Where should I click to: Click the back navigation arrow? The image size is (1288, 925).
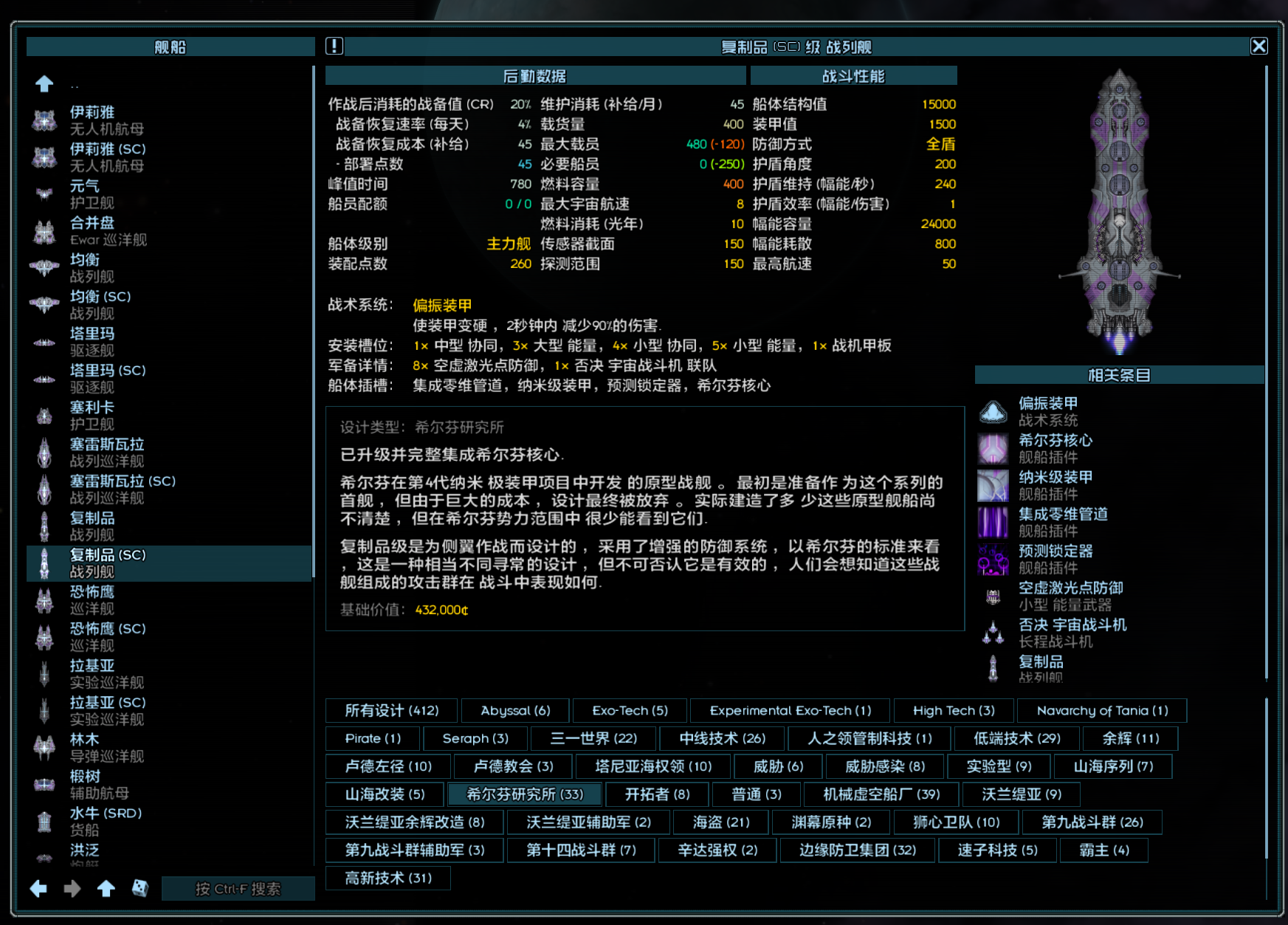click(x=38, y=889)
